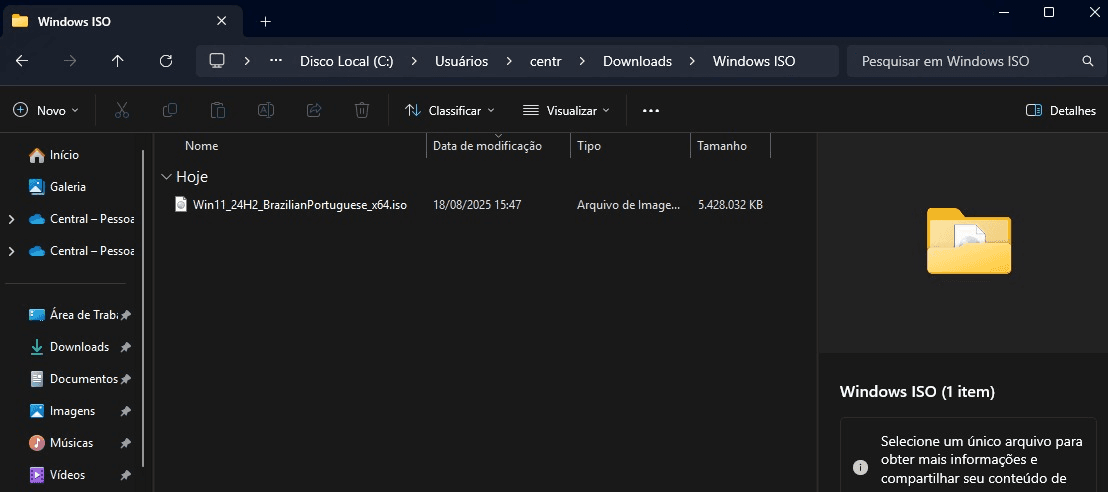This screenshot has height=492, width=1108.
Task: Toggle the Detalhes pane button
Action: [1061, 111]
